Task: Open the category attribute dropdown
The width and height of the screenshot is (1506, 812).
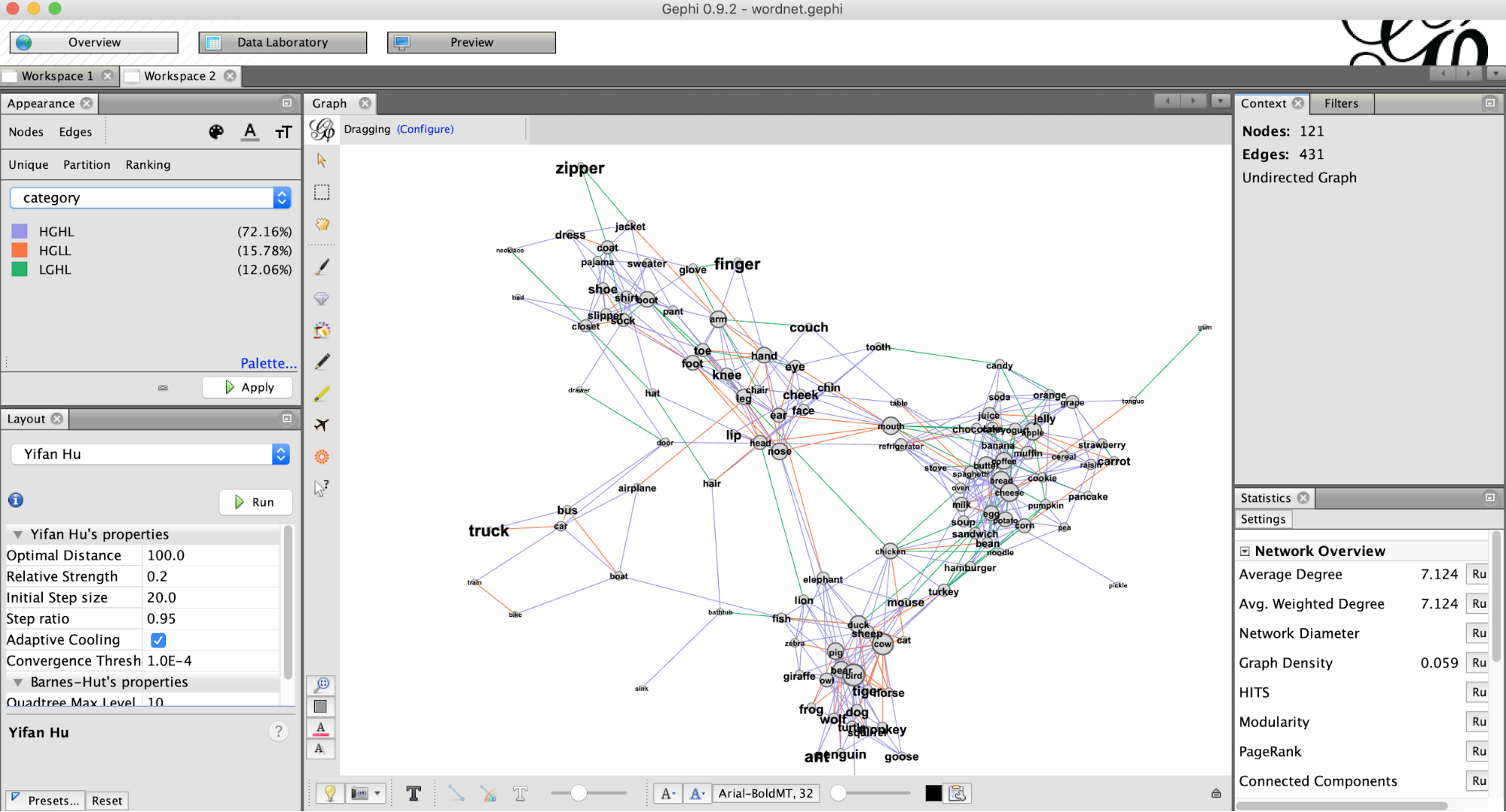Action: tap(151, 198)
